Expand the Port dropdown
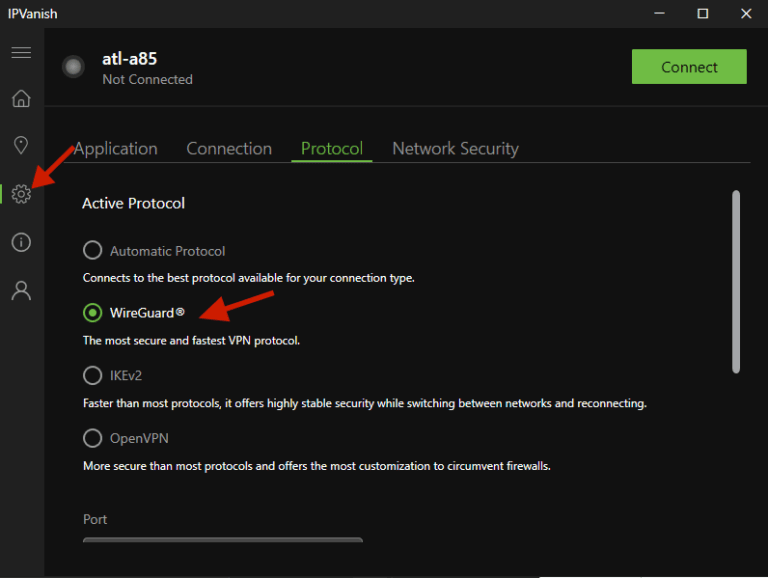768x578 pixels. tap(222, 540)
